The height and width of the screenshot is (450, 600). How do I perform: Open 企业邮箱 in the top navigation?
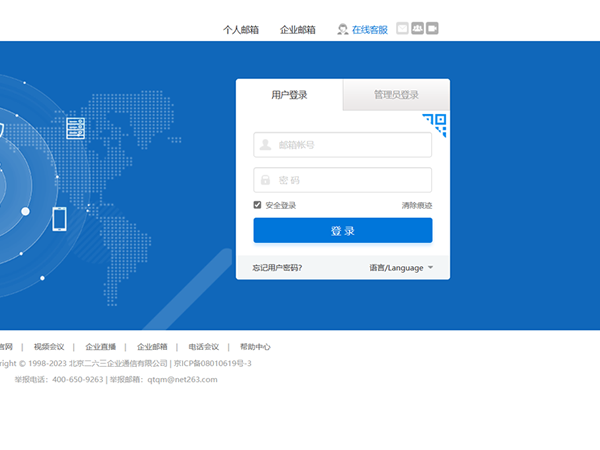pyautogui.click(x=298, y=29)
